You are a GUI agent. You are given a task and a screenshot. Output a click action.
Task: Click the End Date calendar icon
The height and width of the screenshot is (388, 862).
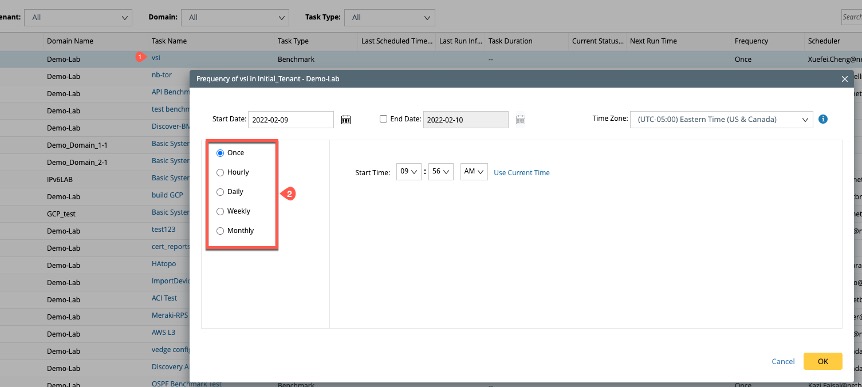pyautogui.click(x=520, y=119)
